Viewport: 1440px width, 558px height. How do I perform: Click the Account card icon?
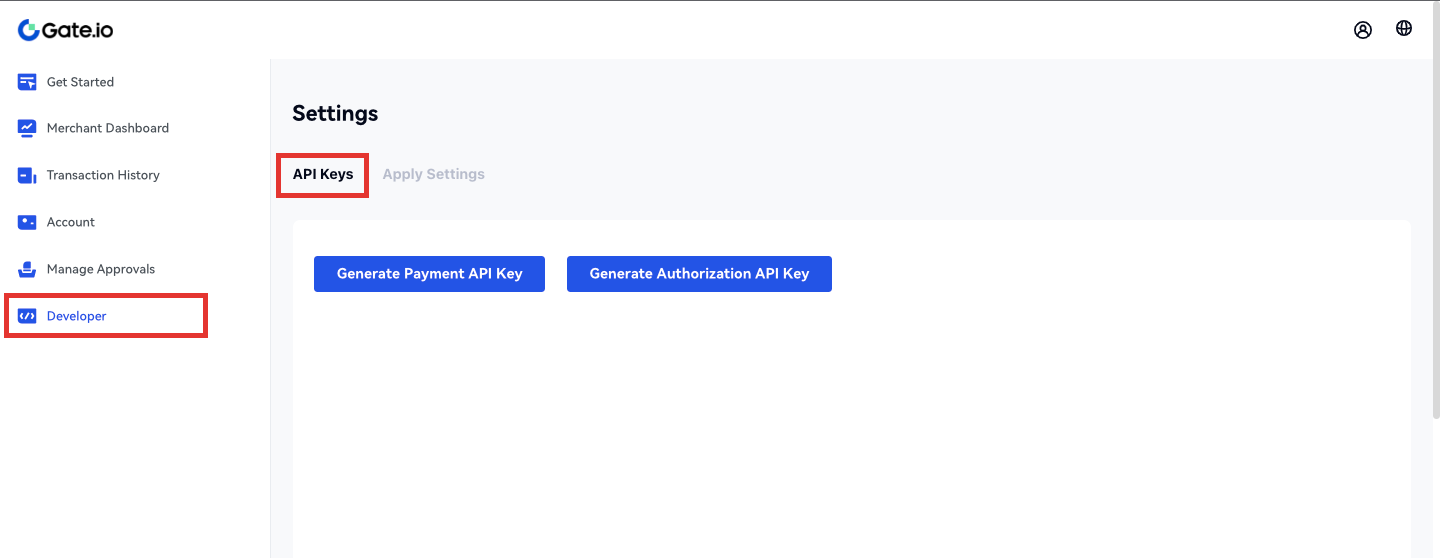click(27, 222)
